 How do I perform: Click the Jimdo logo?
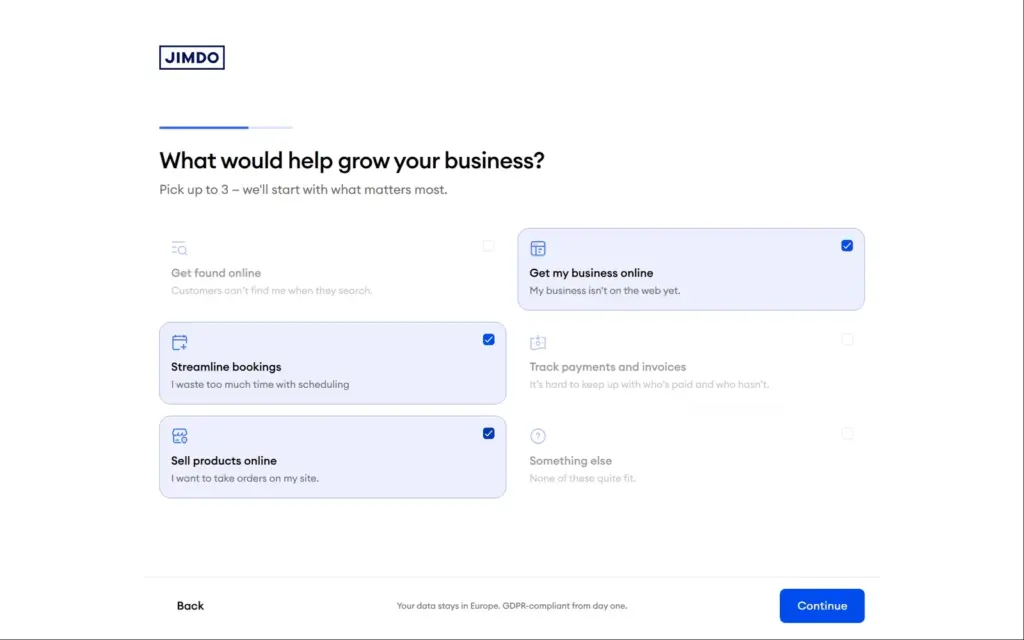click(192, 57)
